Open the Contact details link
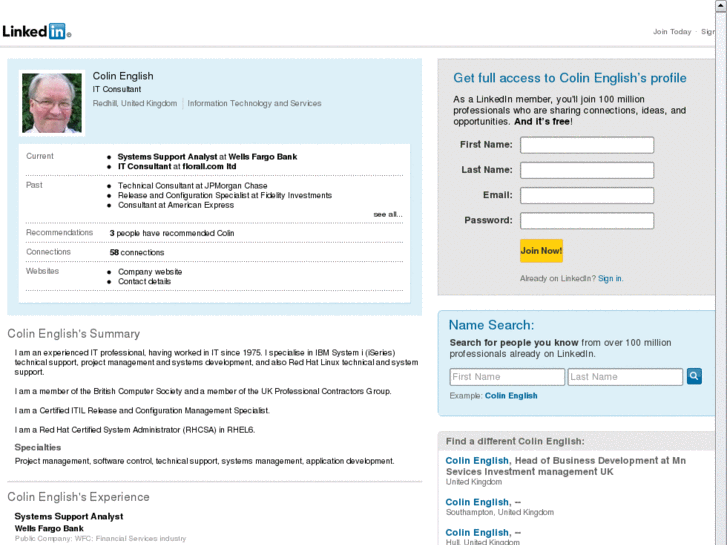 click(x=144, y=282)
